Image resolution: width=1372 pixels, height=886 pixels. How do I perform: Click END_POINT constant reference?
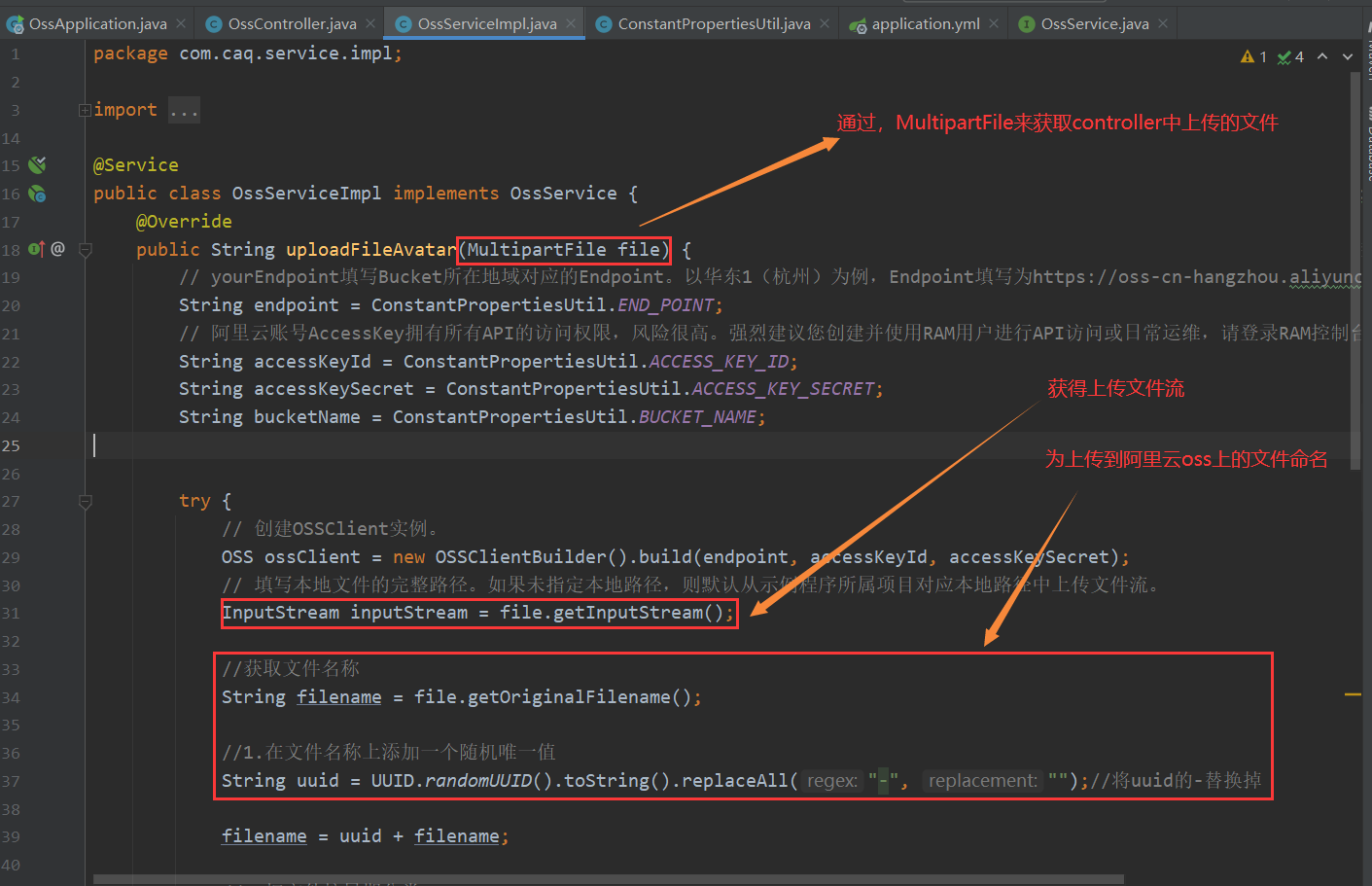click(x=667, y=305)
